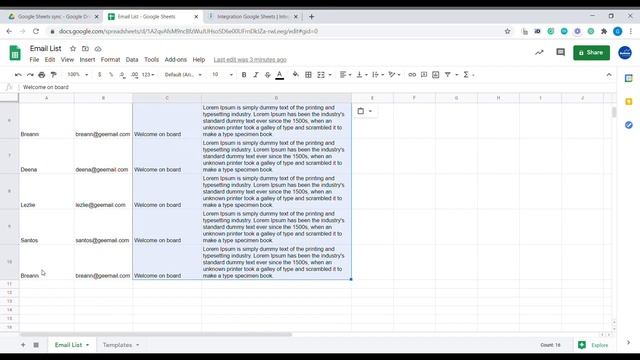This screenshot has height=360, width=640.
Task: Format as percent
Action: [111, 75]
